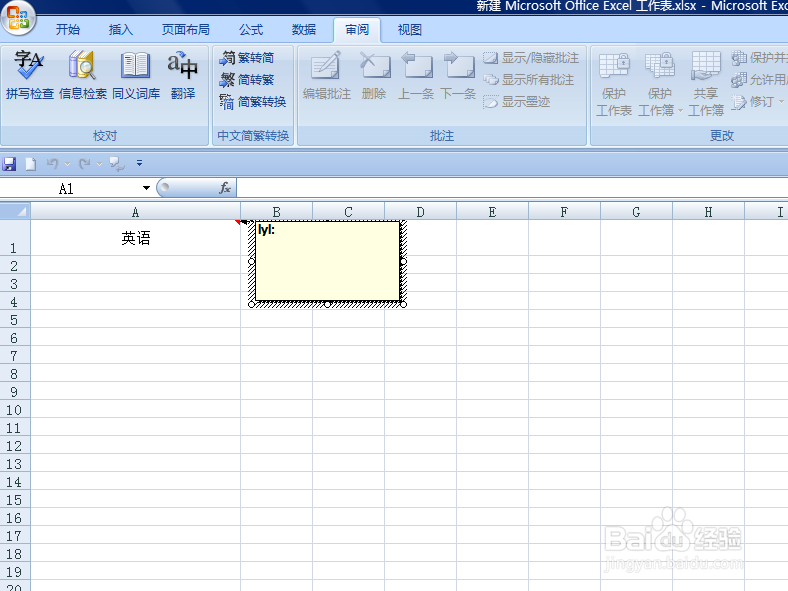Select column H header
788x591 pixels.
click(x=708, y=212)
